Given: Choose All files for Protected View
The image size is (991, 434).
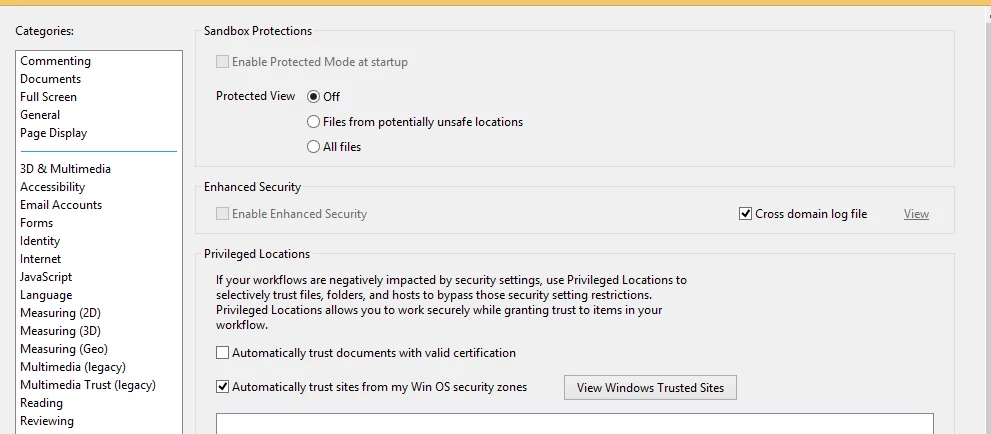Looking at the screenshot, I should (x=313, y=147).
